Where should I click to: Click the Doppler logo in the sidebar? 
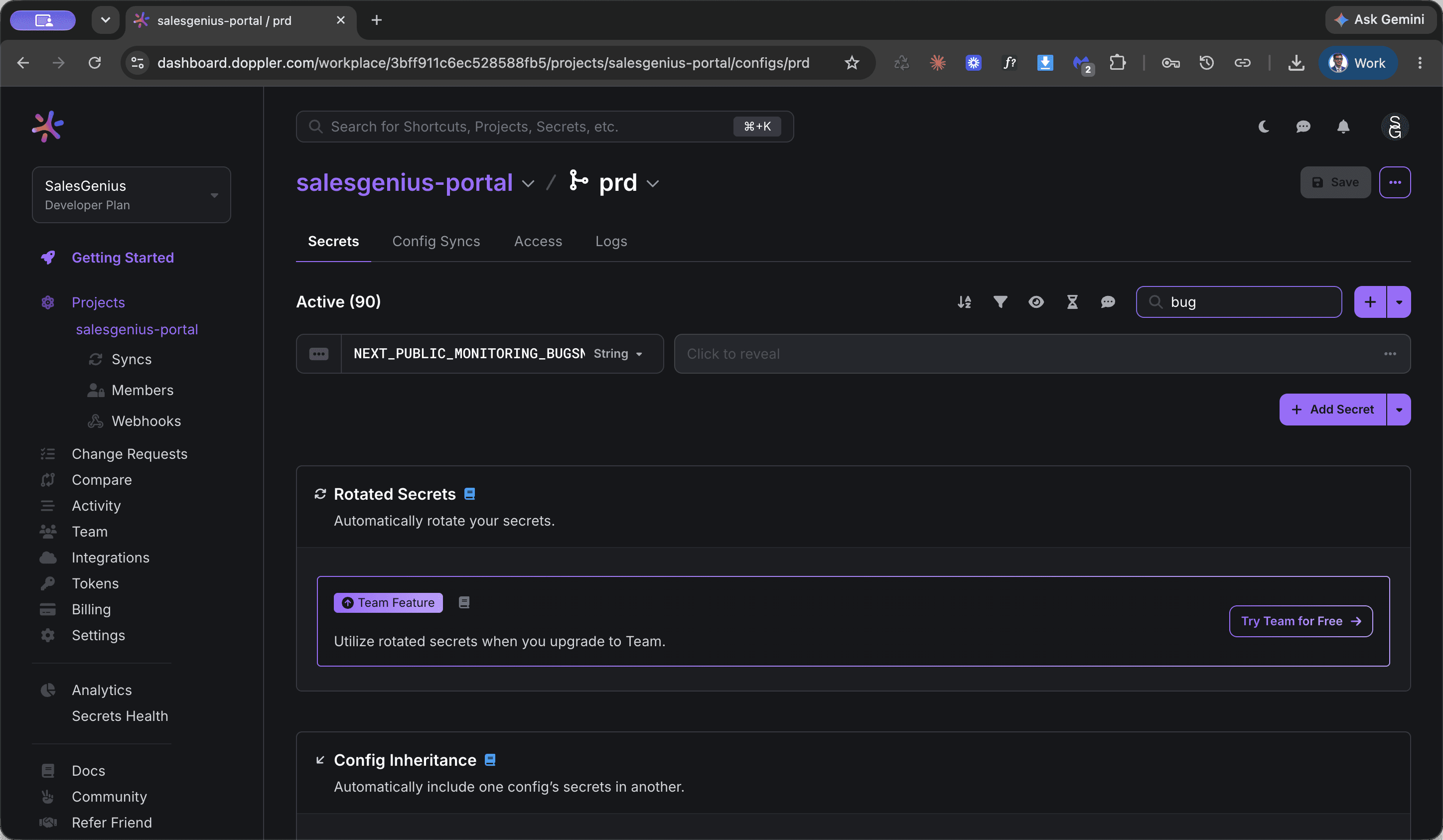47,126
